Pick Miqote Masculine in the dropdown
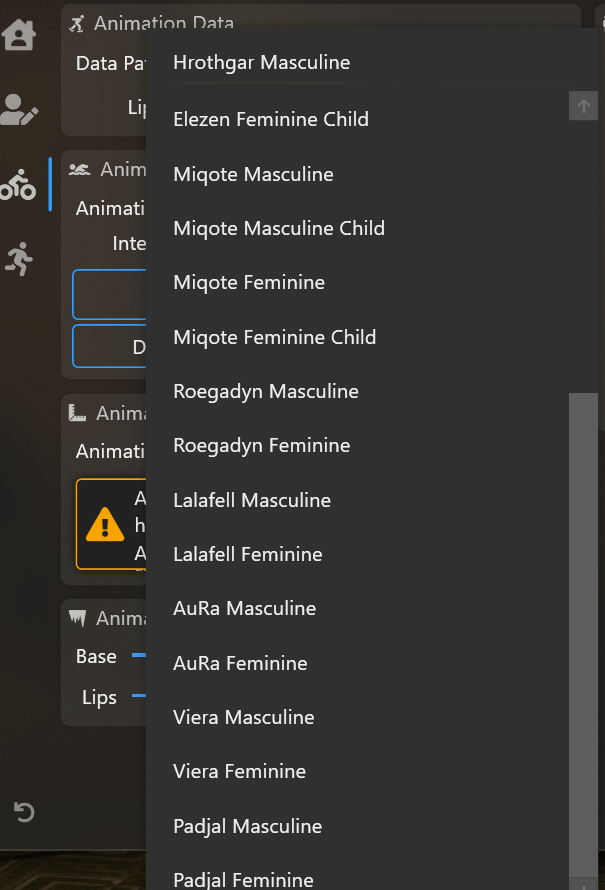 coord(253,174)
